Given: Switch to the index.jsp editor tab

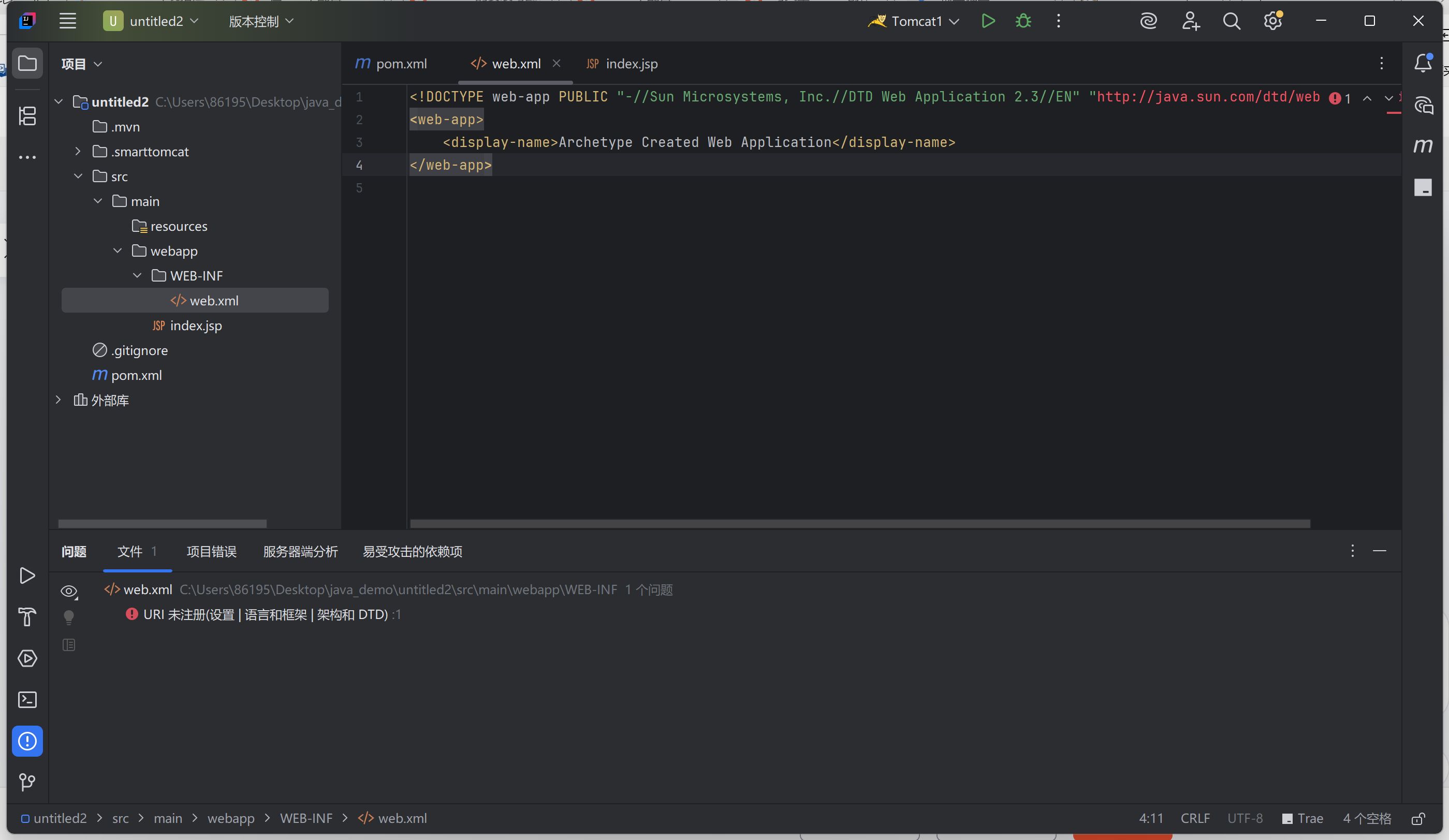Looking at the screenshot, I should point(622,64).
